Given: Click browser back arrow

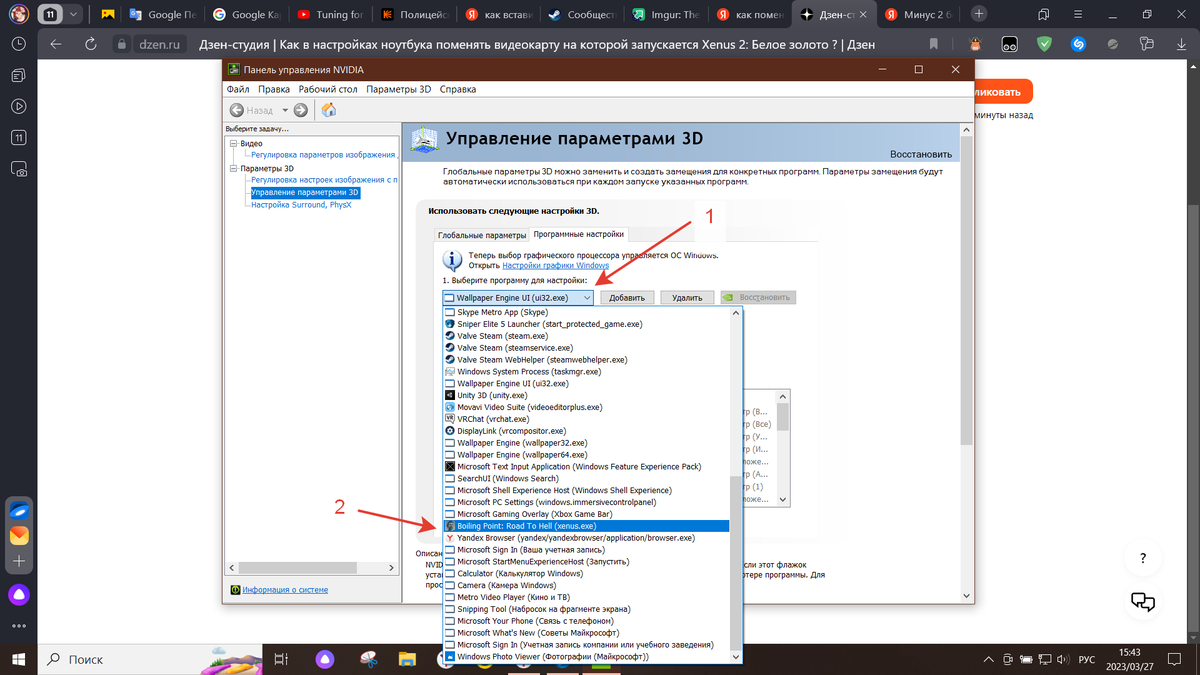Looking at the screenshot, I should coord(55,44).
